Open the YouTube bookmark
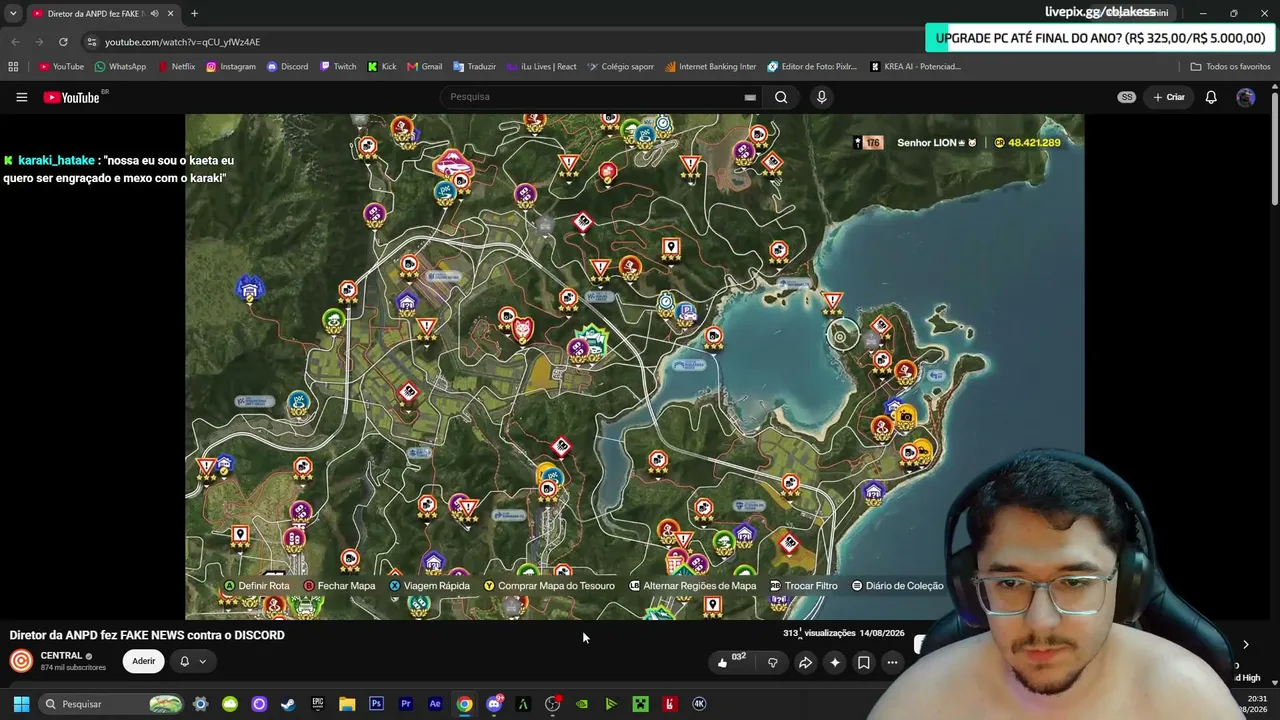Image resolution: width=1280 pixels, height=720 pixels. [61, 67]
